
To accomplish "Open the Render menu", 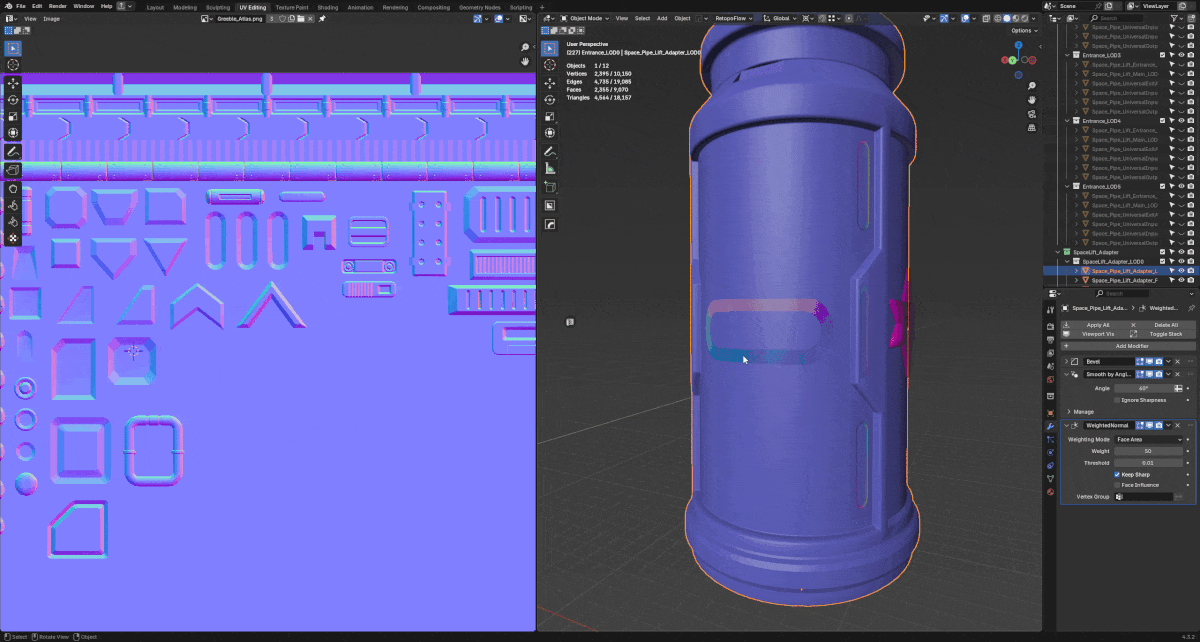I will tap(57, 6).
